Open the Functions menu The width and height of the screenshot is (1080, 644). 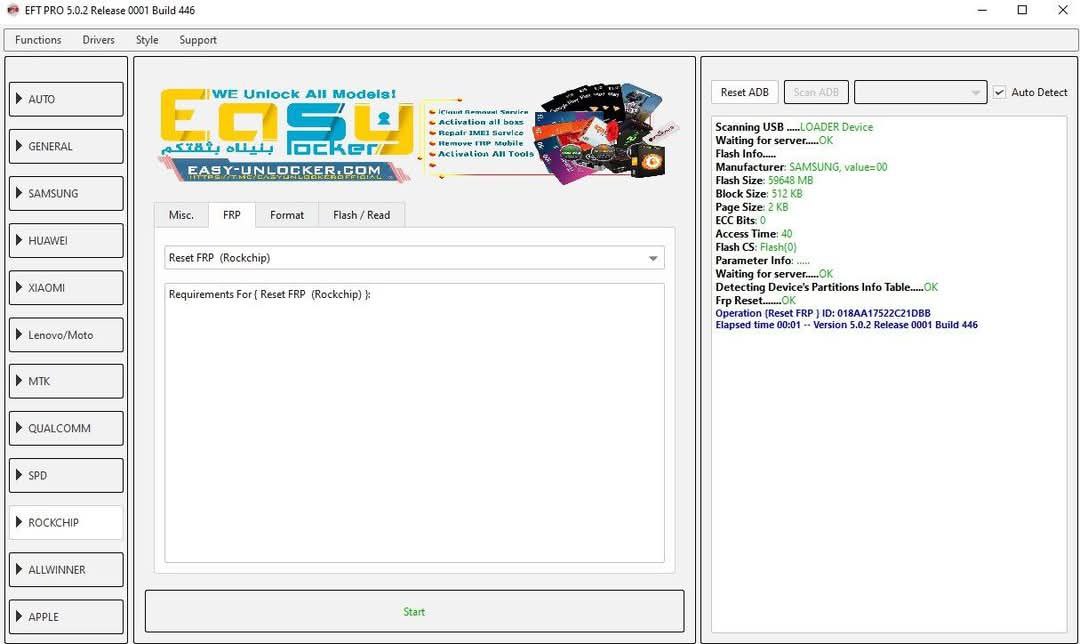38,40
